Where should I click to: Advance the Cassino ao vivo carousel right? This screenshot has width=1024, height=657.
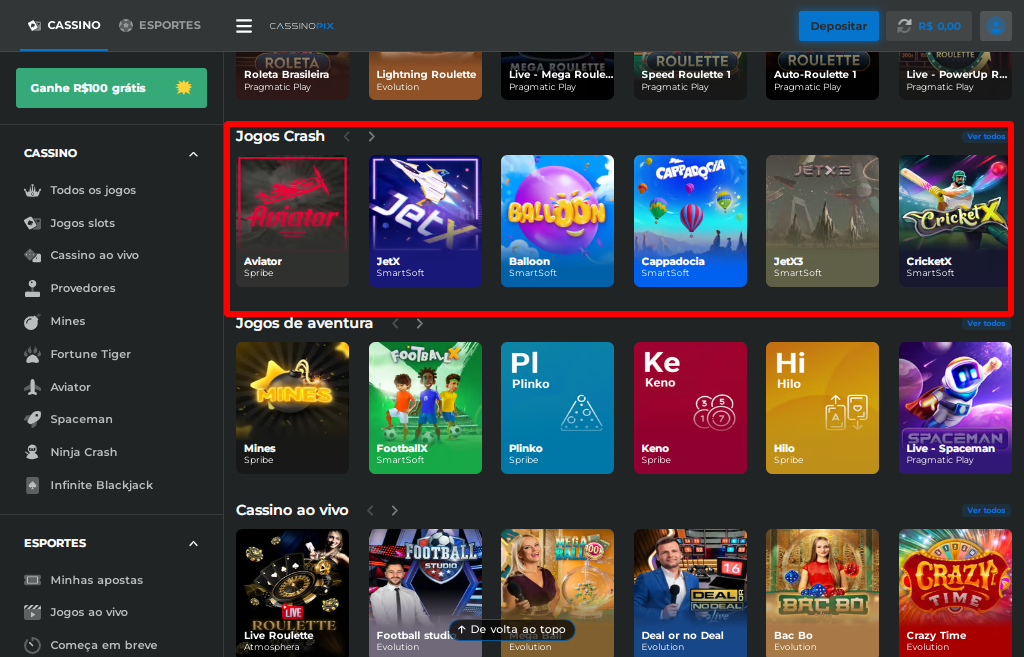click(395, 510)
